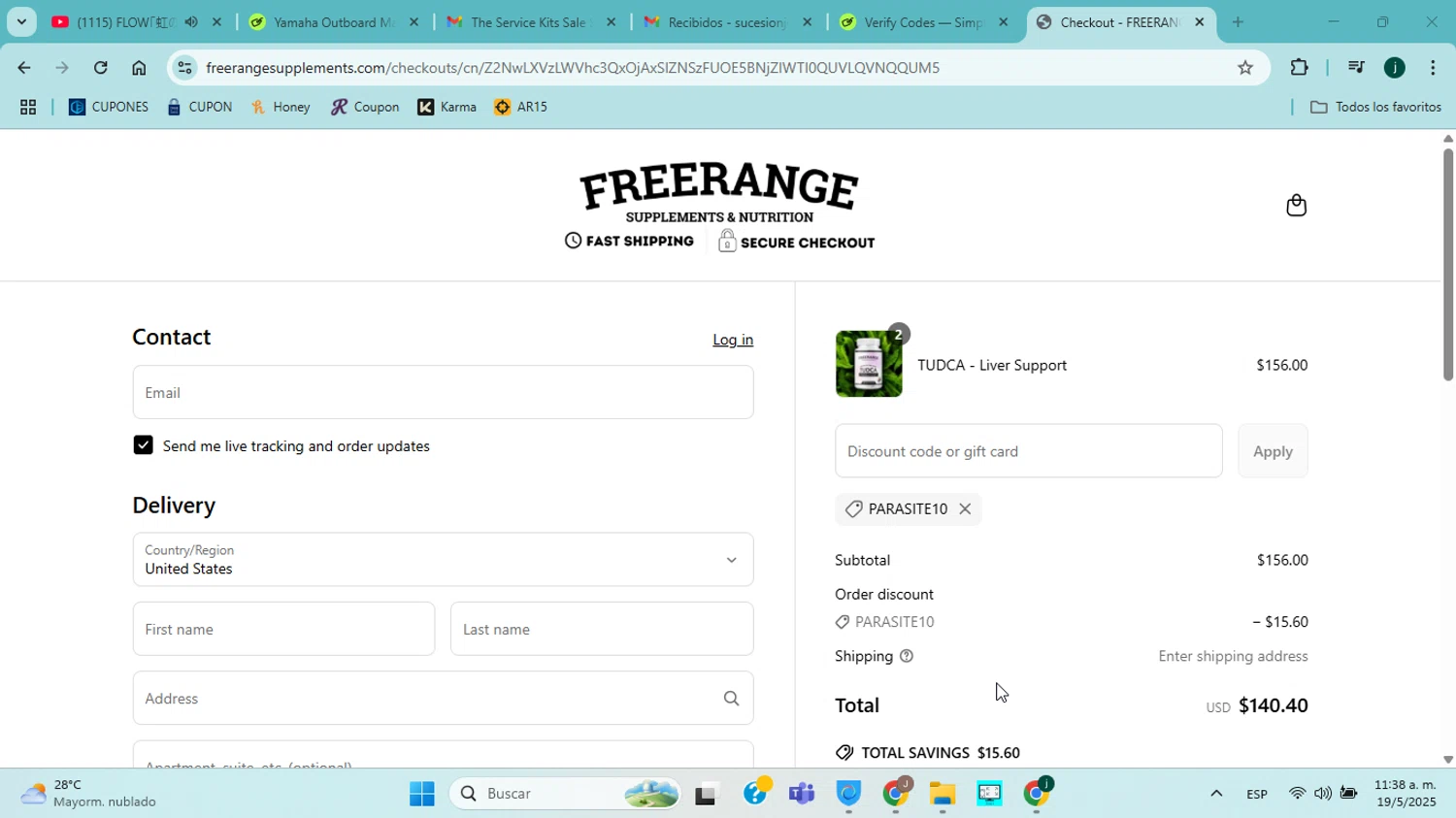Click the Last name field
Viewport: 1456px width, 818px height.
602,629
